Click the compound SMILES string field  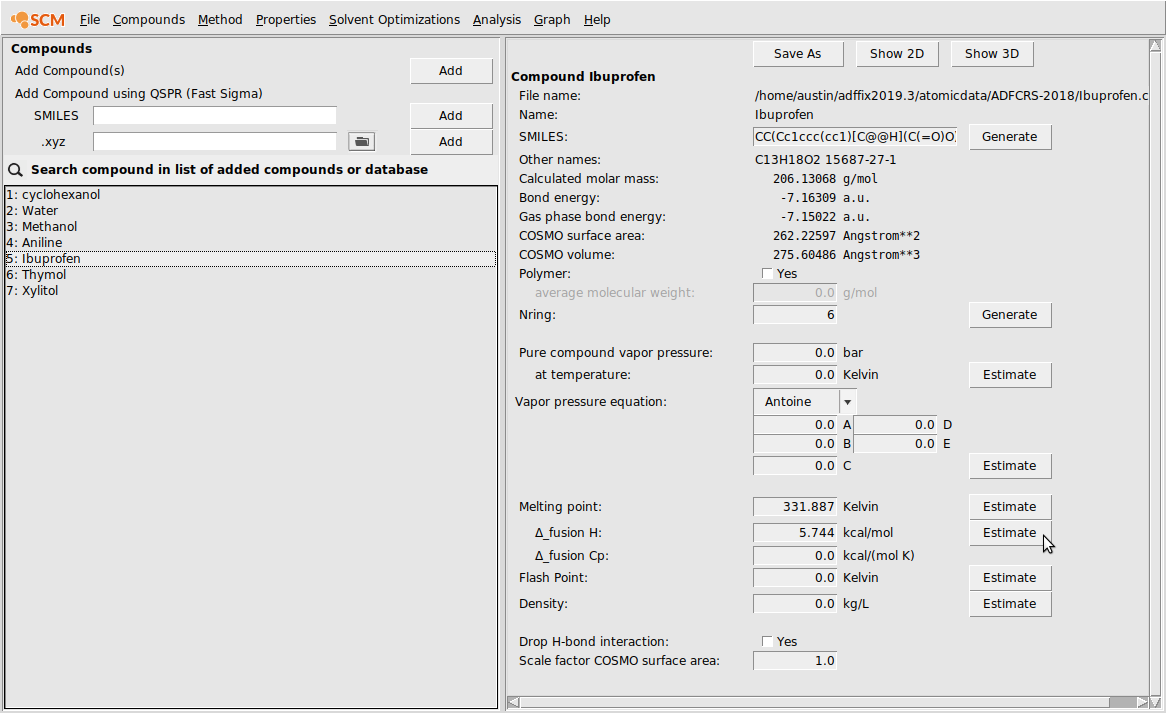point(855,137)
